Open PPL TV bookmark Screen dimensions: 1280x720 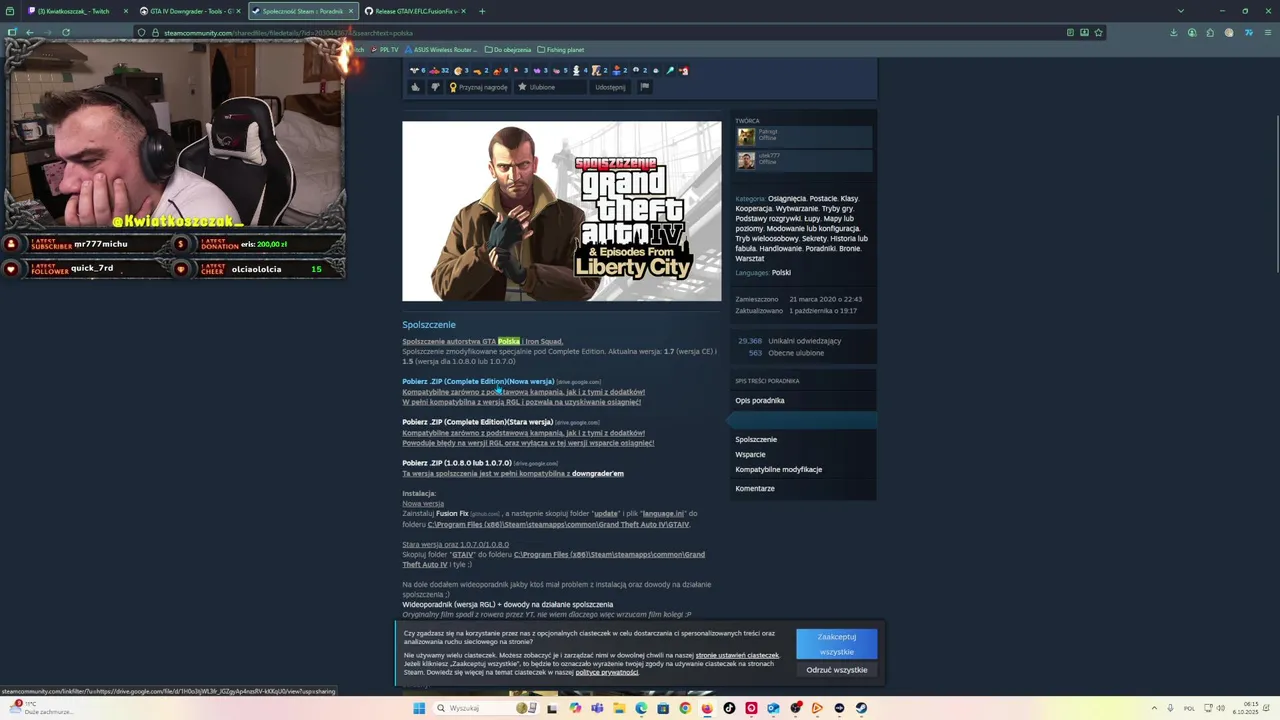click(x=385, y=49)
